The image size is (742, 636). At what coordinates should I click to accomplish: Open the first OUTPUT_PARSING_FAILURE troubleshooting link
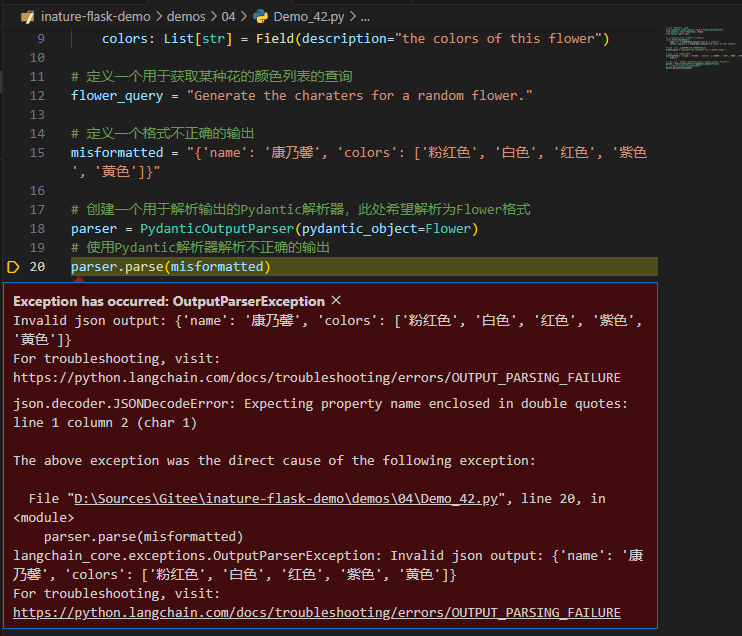click(x=317, y=377)
